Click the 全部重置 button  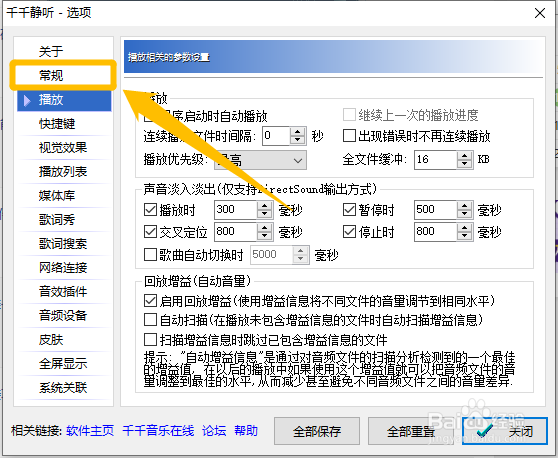(x=411, y=431)
